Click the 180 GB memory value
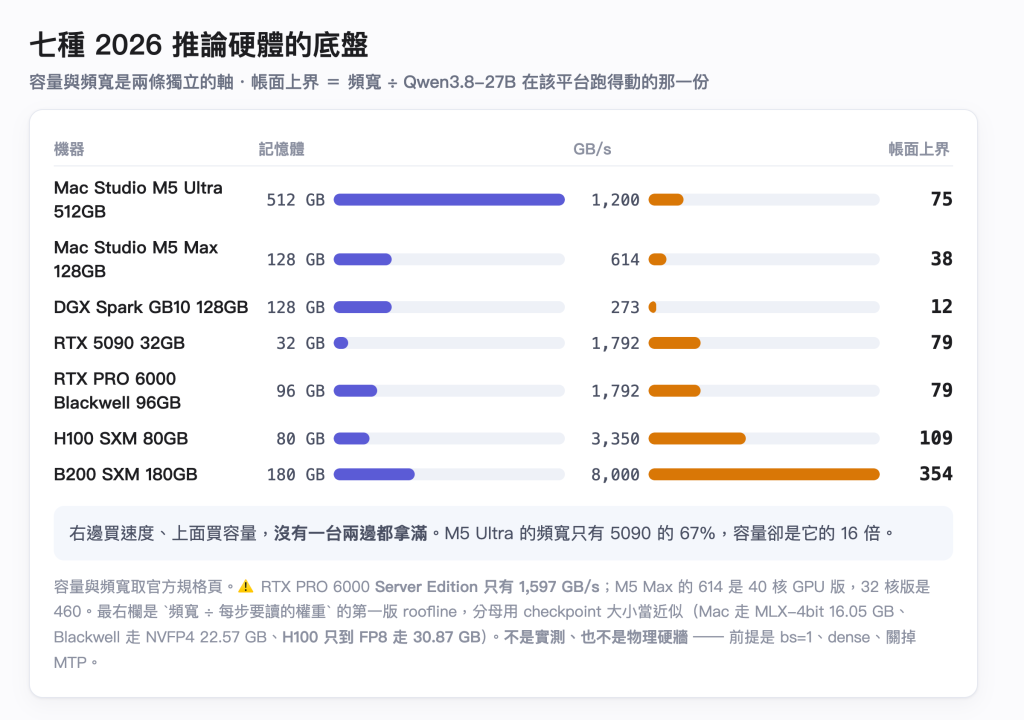 click(296, 474)
